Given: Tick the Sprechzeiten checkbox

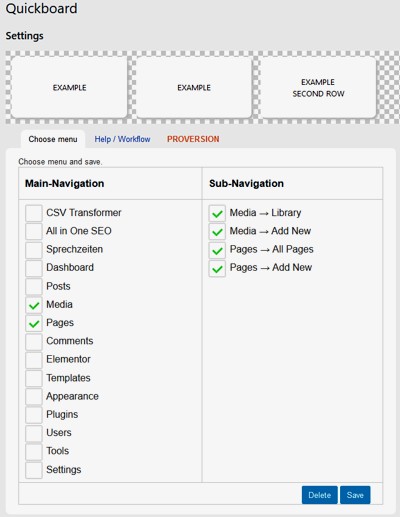Looking at the screenshot, I should (x=34, y=250).
